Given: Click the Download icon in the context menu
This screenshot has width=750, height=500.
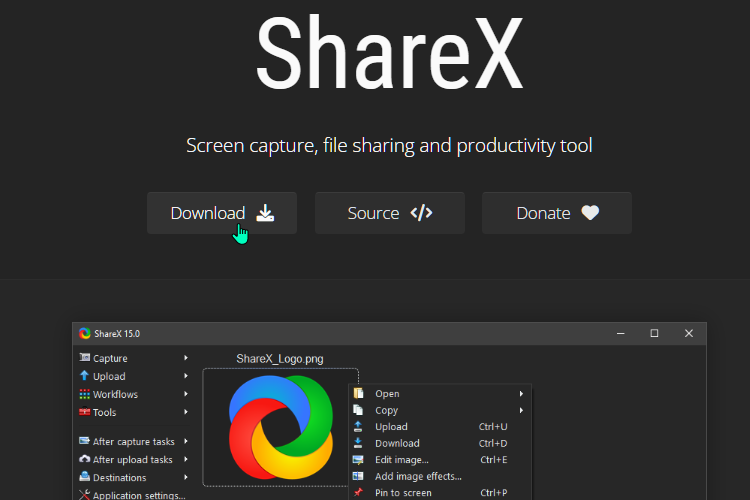Looking at the screenshot, I should pyautogui.click(x=358, y=443).
